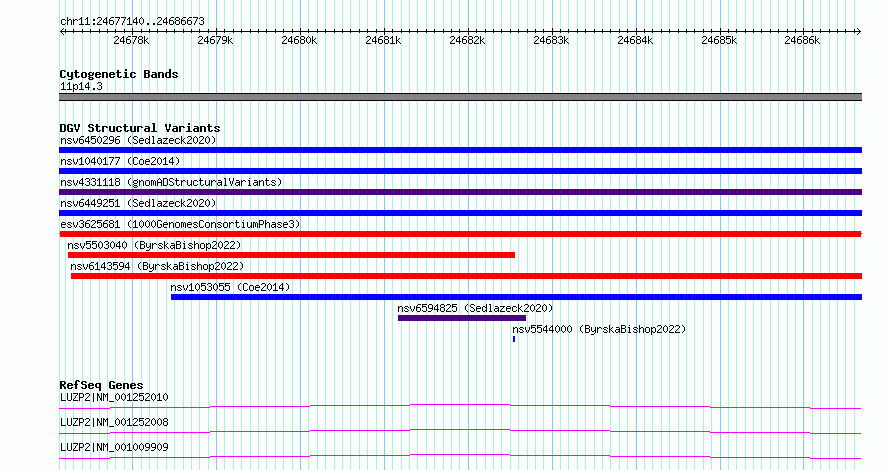The height and width of the screenshot is (470, 890).
Task: Click the 11p14.3 band label
Action: pyautogui.click(x=81, y=86)
